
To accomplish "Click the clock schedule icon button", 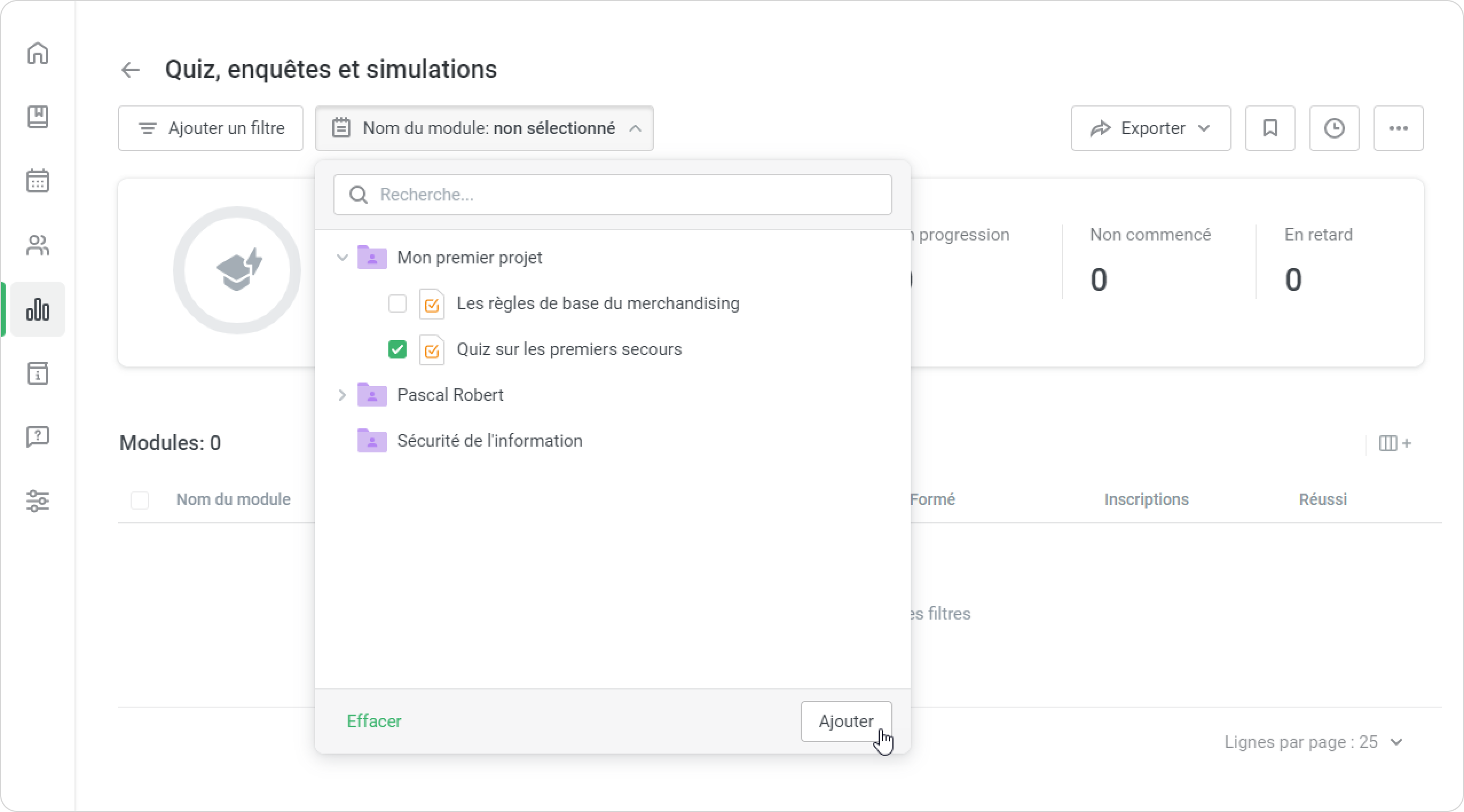I will pos(1334,128).
